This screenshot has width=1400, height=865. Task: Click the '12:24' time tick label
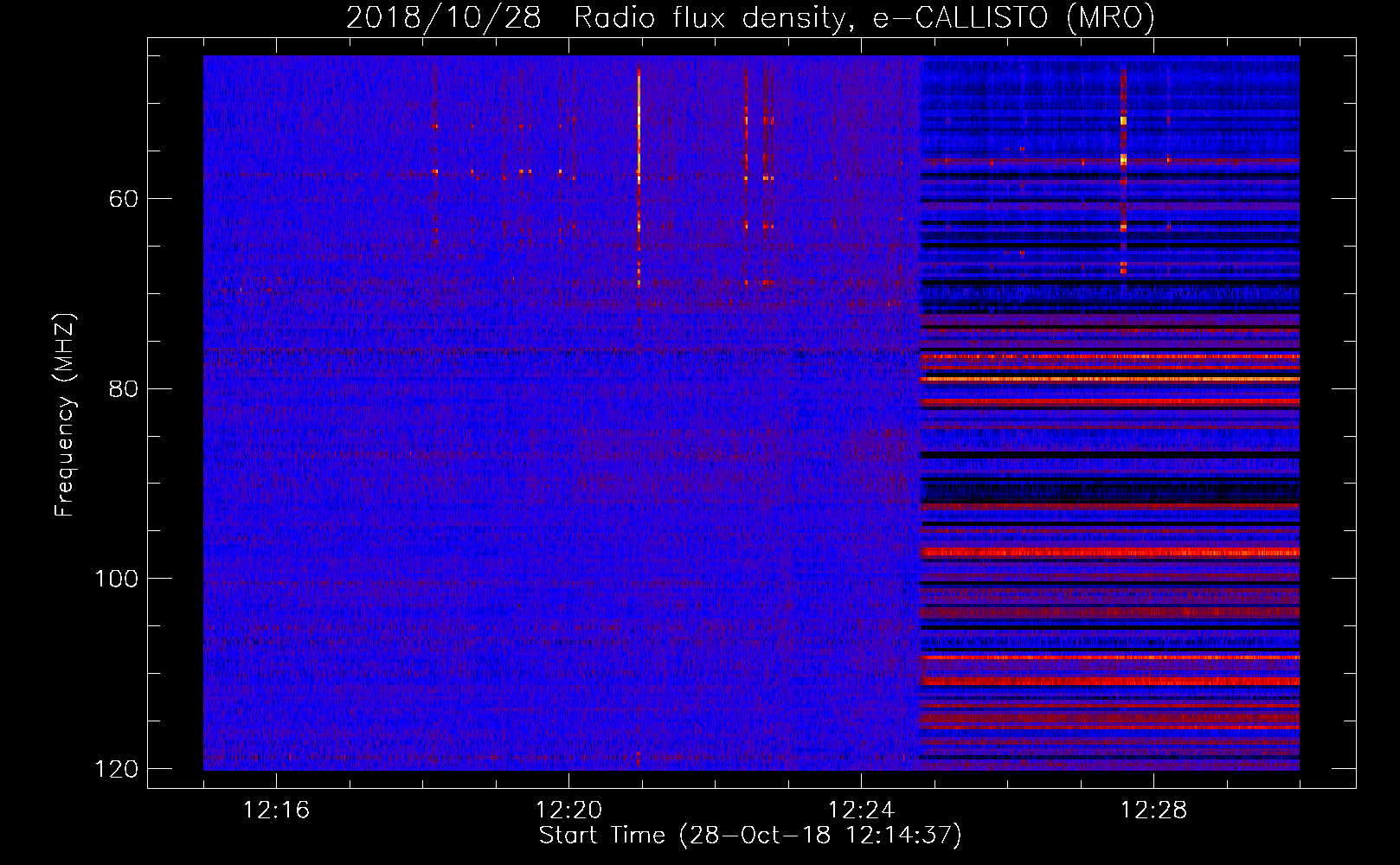pos(861,811)
